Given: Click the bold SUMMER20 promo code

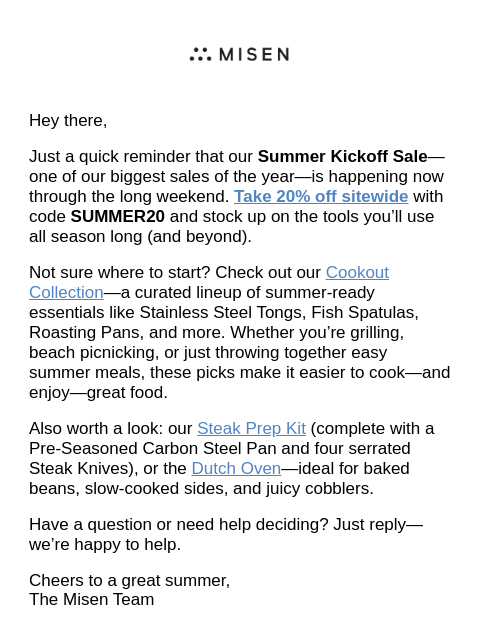Looking at the screenshot, I should click(118, 216).
